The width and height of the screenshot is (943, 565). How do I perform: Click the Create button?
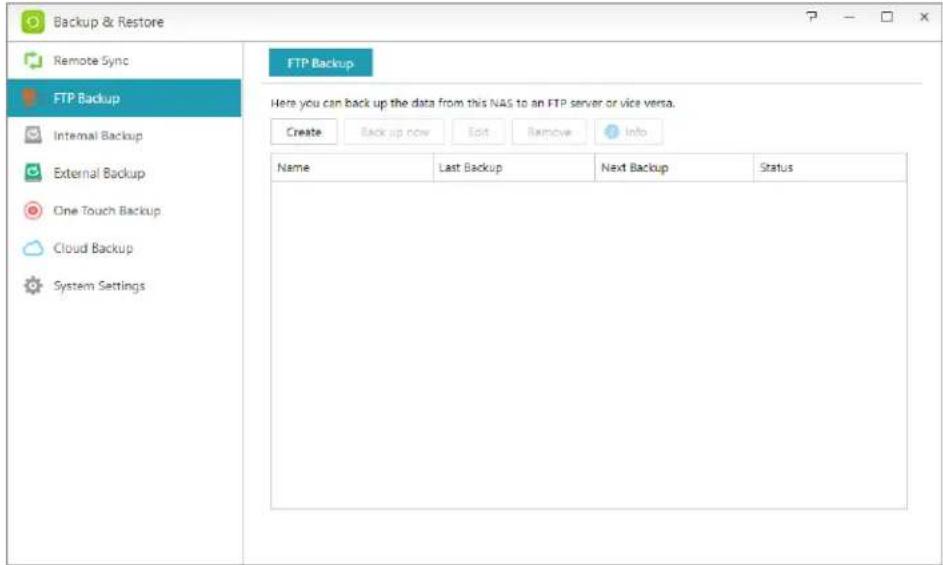pyautogui.click(x=304, y=132)
